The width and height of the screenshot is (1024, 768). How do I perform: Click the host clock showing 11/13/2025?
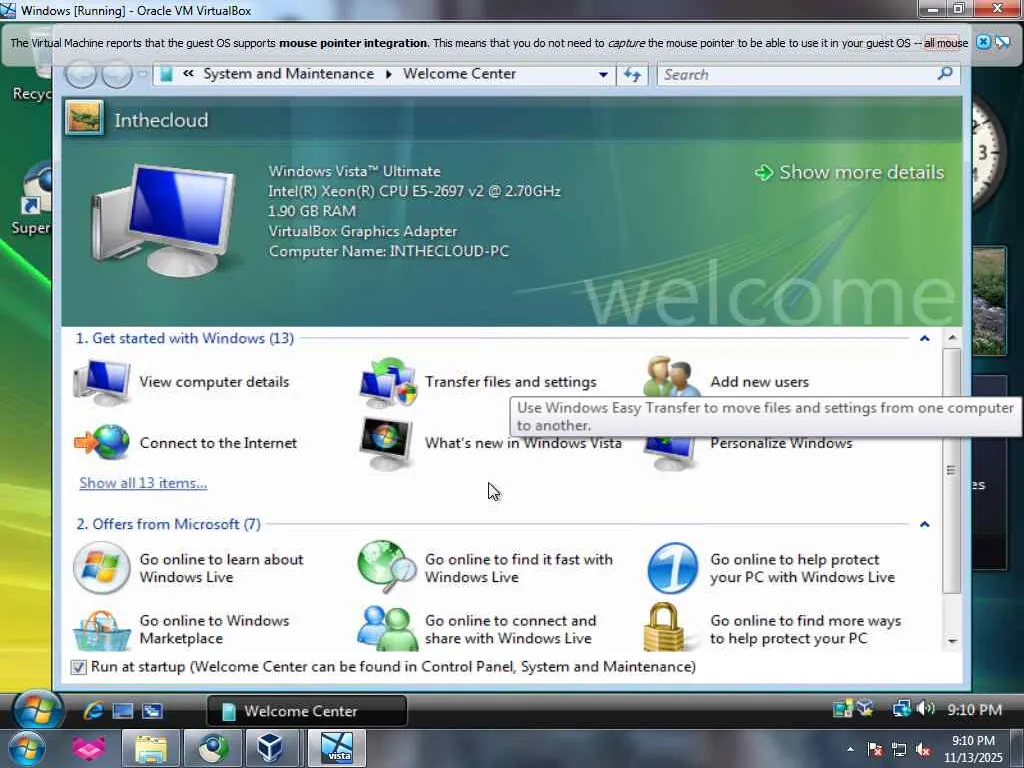(973, 749)
